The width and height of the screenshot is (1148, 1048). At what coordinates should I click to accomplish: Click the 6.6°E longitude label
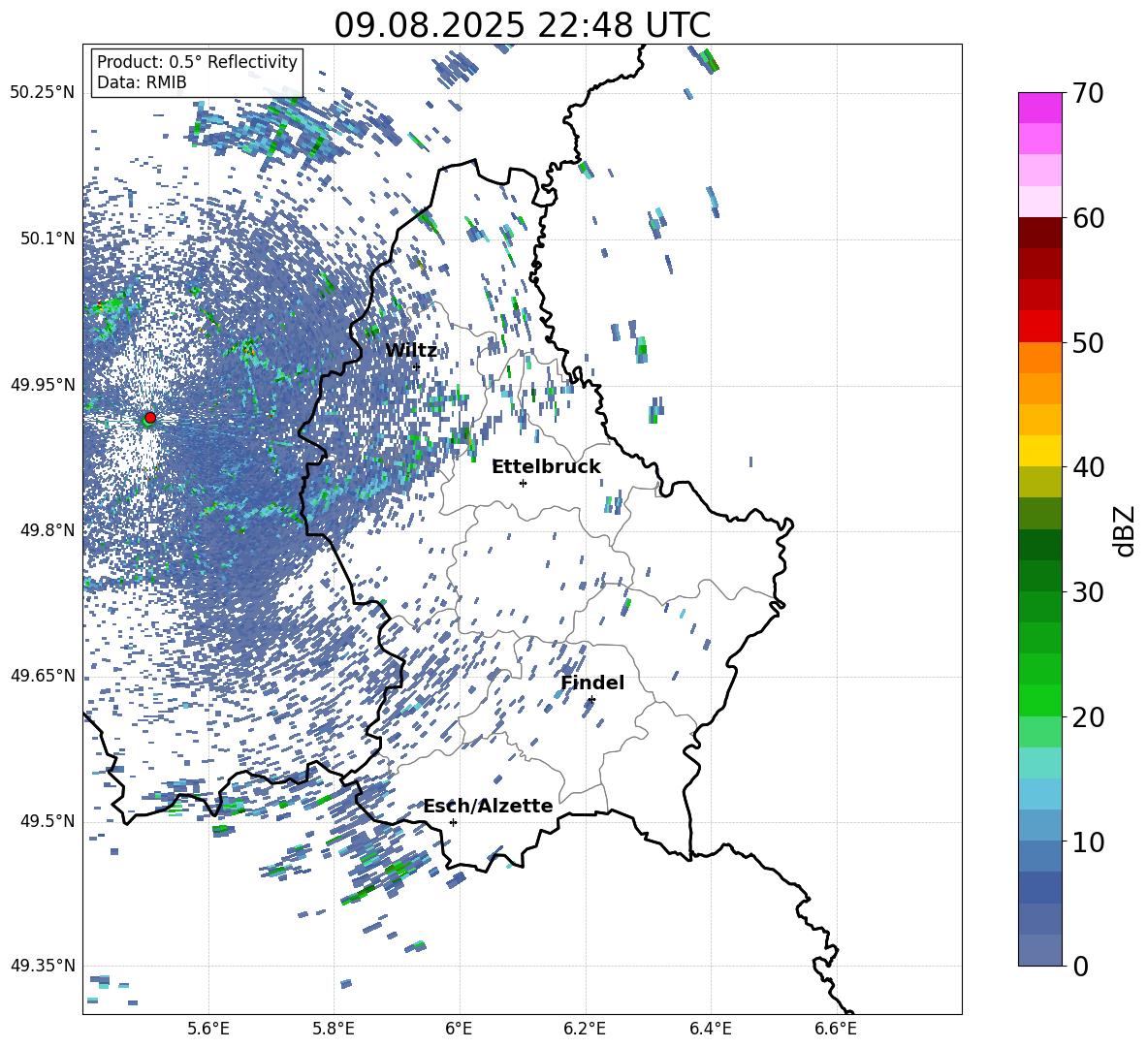836,1029
